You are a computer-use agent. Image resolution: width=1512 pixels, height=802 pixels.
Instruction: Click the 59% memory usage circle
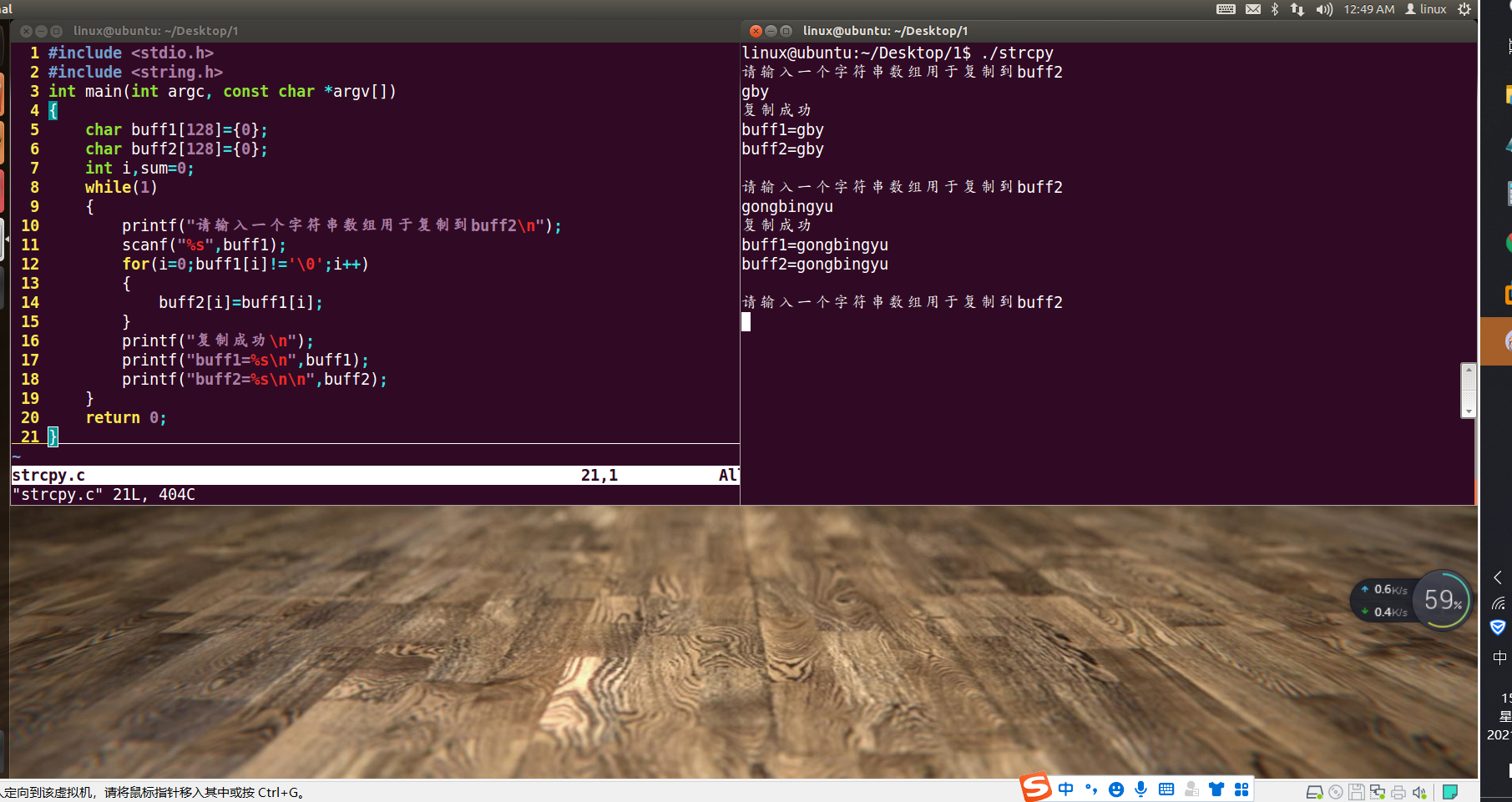click(1443, 599)
